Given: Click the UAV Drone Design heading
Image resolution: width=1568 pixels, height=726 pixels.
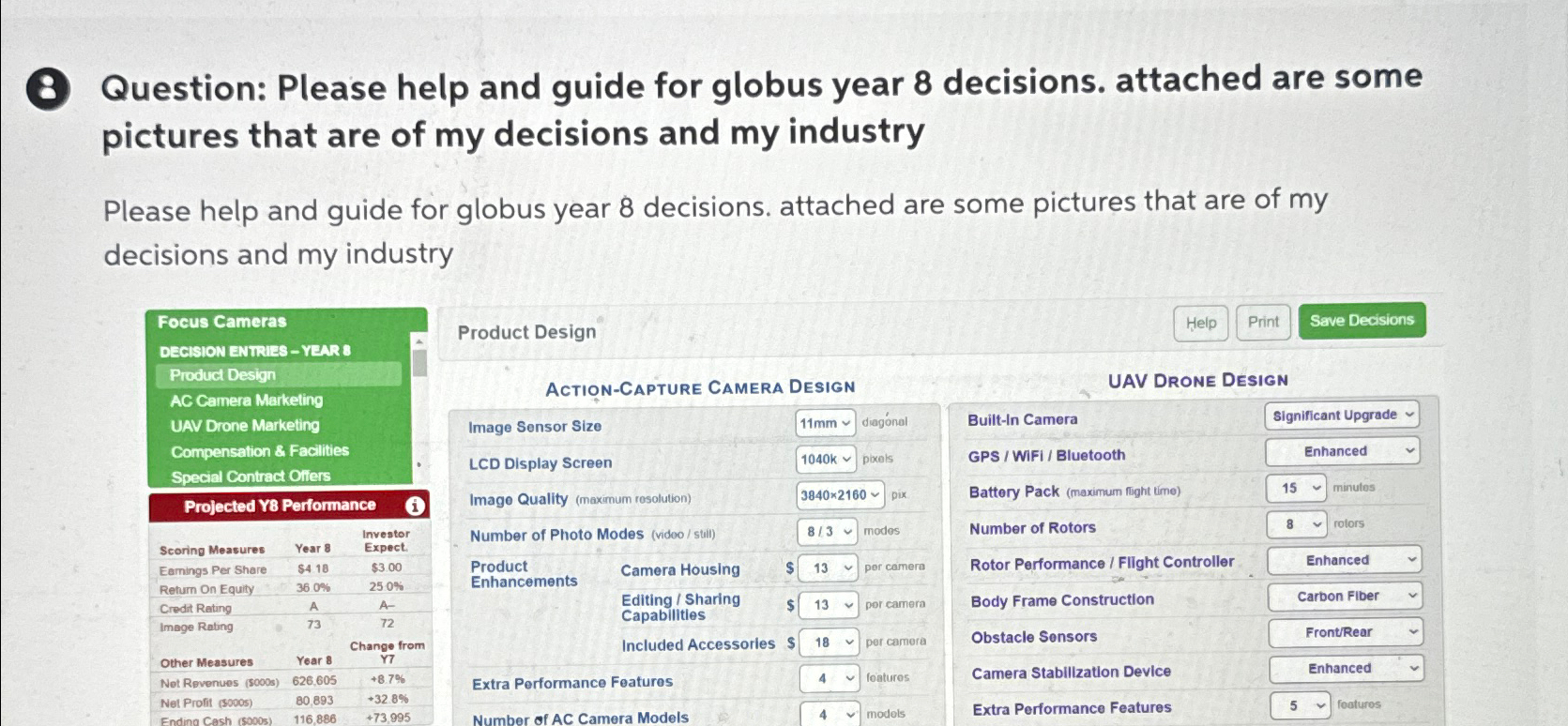Looking at the screenshot, I should pos(1197,380).
